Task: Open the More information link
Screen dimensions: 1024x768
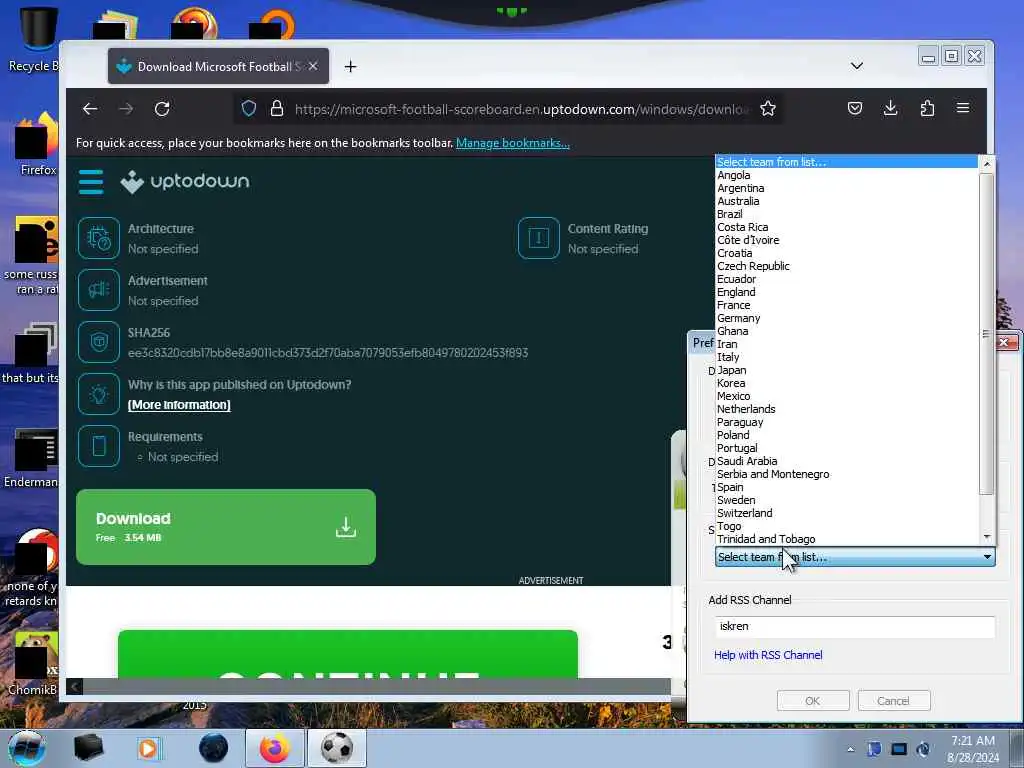Action: coord(179,405)
